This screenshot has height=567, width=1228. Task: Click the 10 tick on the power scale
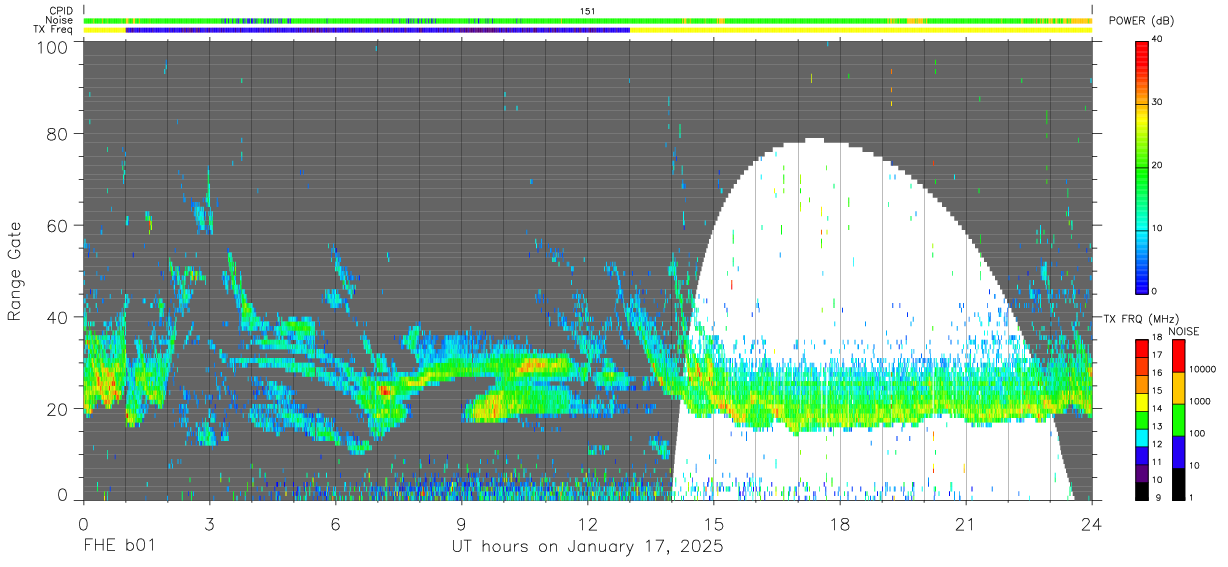[1158, 228]
